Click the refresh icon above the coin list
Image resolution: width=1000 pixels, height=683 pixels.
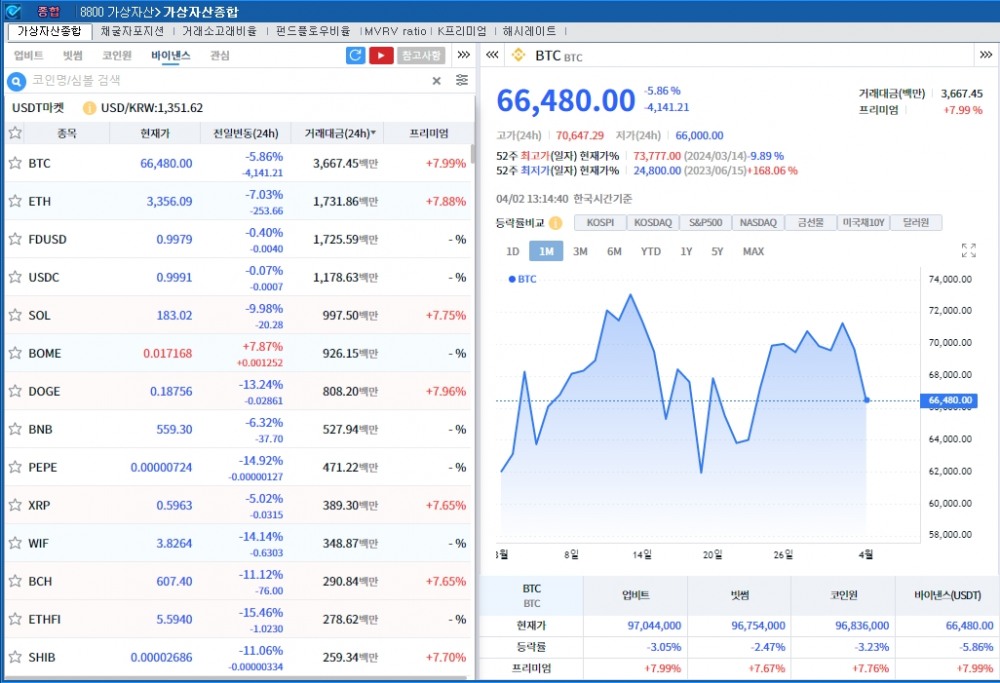click(x=355, y=55)
